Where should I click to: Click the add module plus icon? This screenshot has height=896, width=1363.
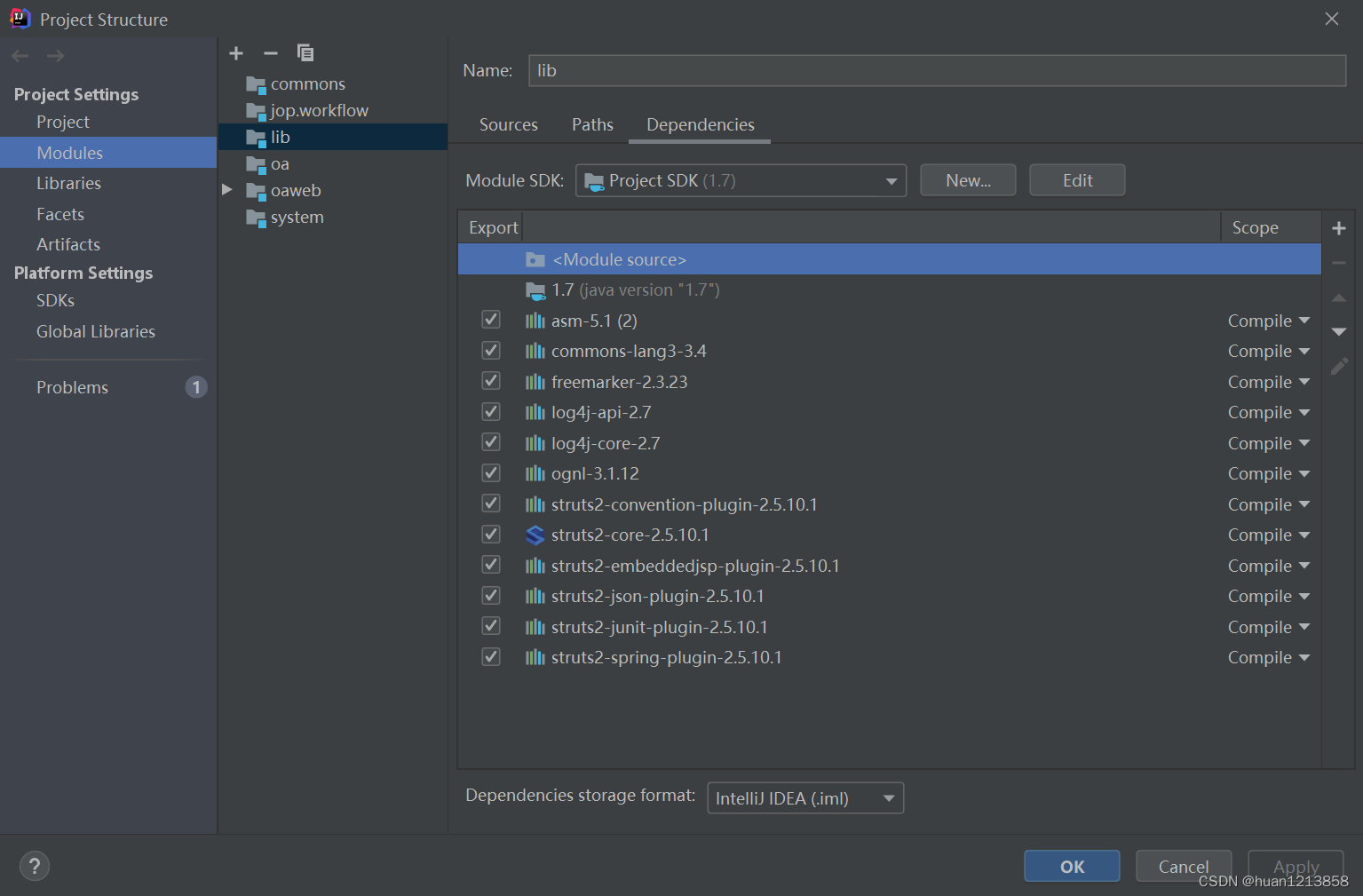click(236, 53)
